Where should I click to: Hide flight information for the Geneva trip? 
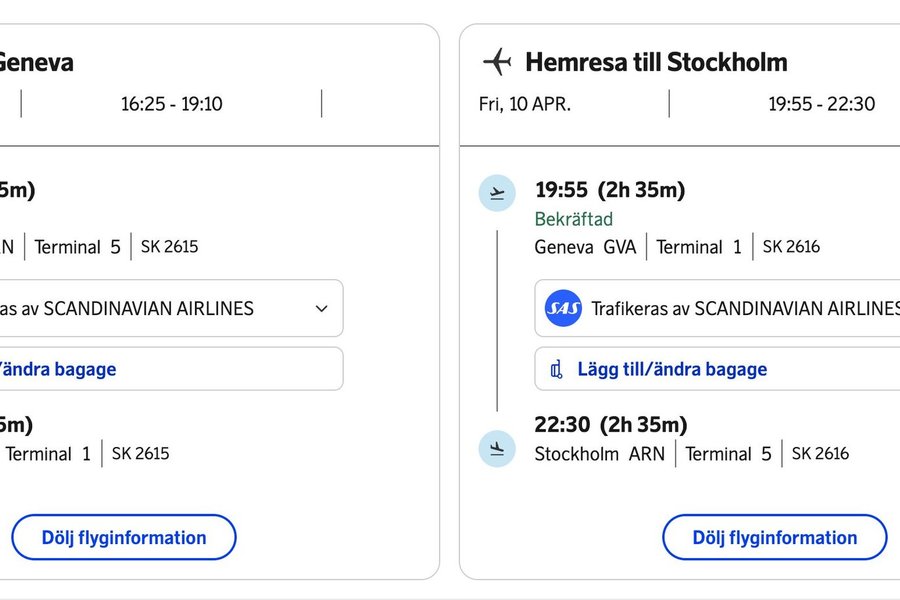tap(124, 537)
